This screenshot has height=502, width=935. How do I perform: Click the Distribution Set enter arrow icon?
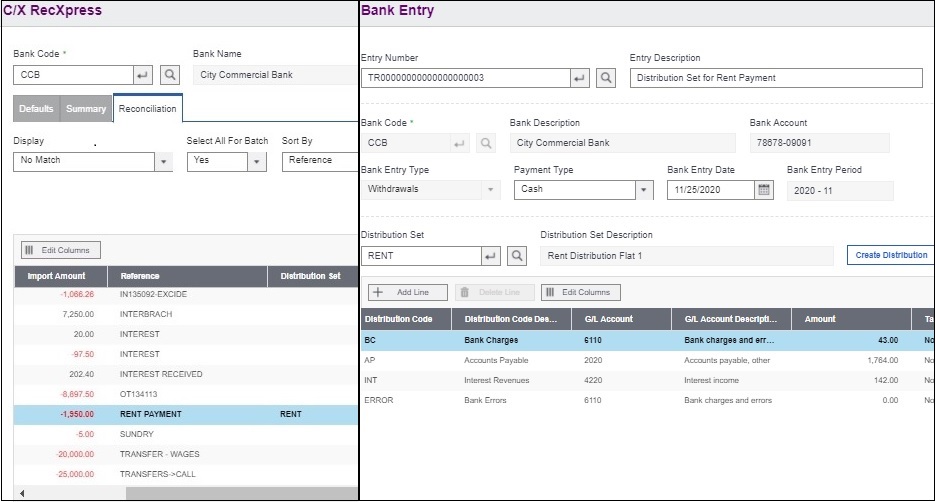point(490,256)
